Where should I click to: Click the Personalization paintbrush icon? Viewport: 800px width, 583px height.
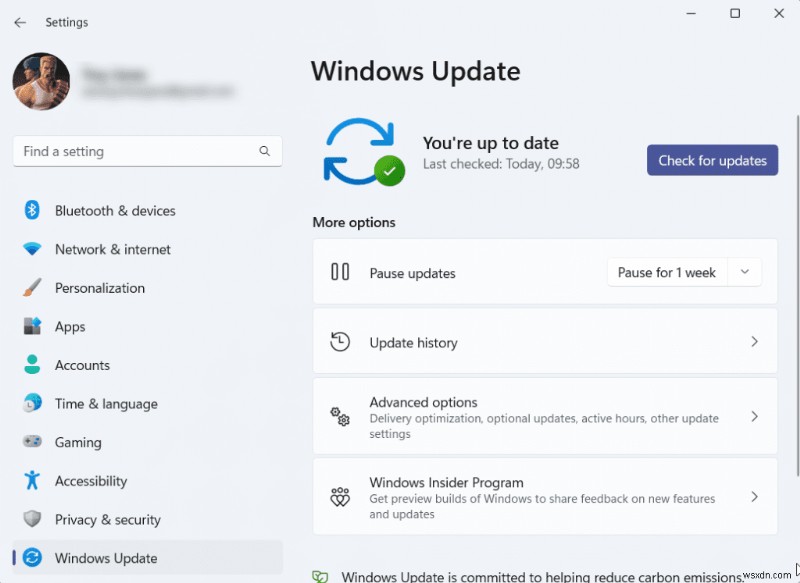pyautogui.click(x=32, y=287)
